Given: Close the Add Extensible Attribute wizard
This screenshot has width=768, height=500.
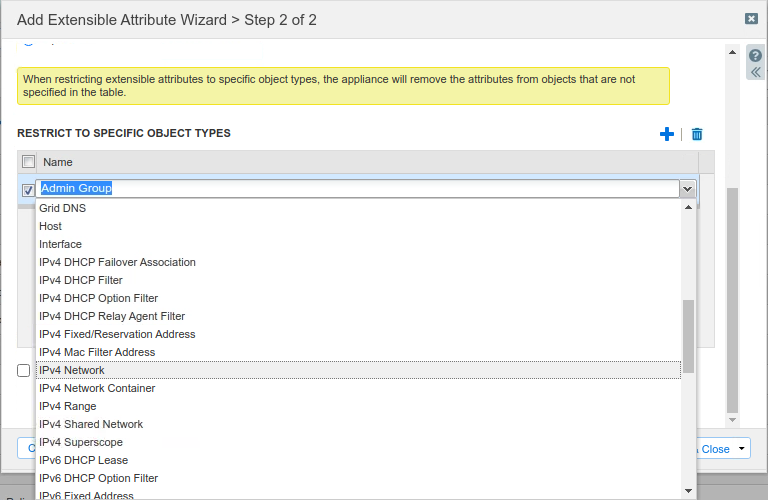Looking at the screenshot, I should tap(751, 18).
